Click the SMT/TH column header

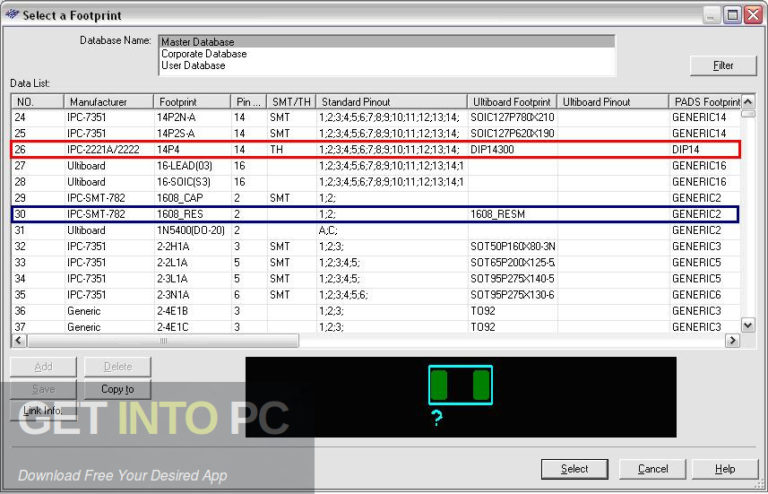[291, 102]
